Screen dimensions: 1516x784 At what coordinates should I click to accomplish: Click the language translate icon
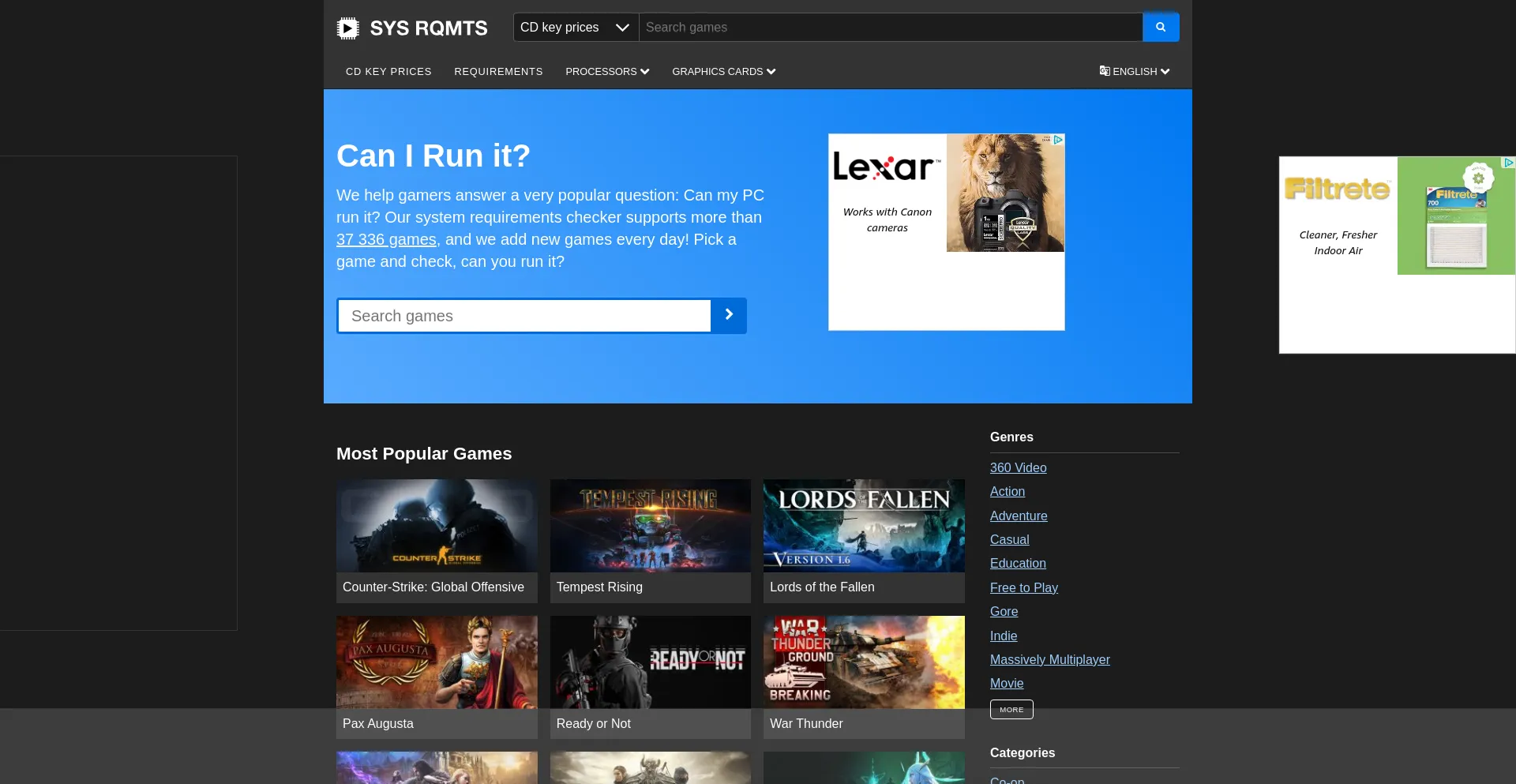pyautogui.click(x=1105, y=71)
